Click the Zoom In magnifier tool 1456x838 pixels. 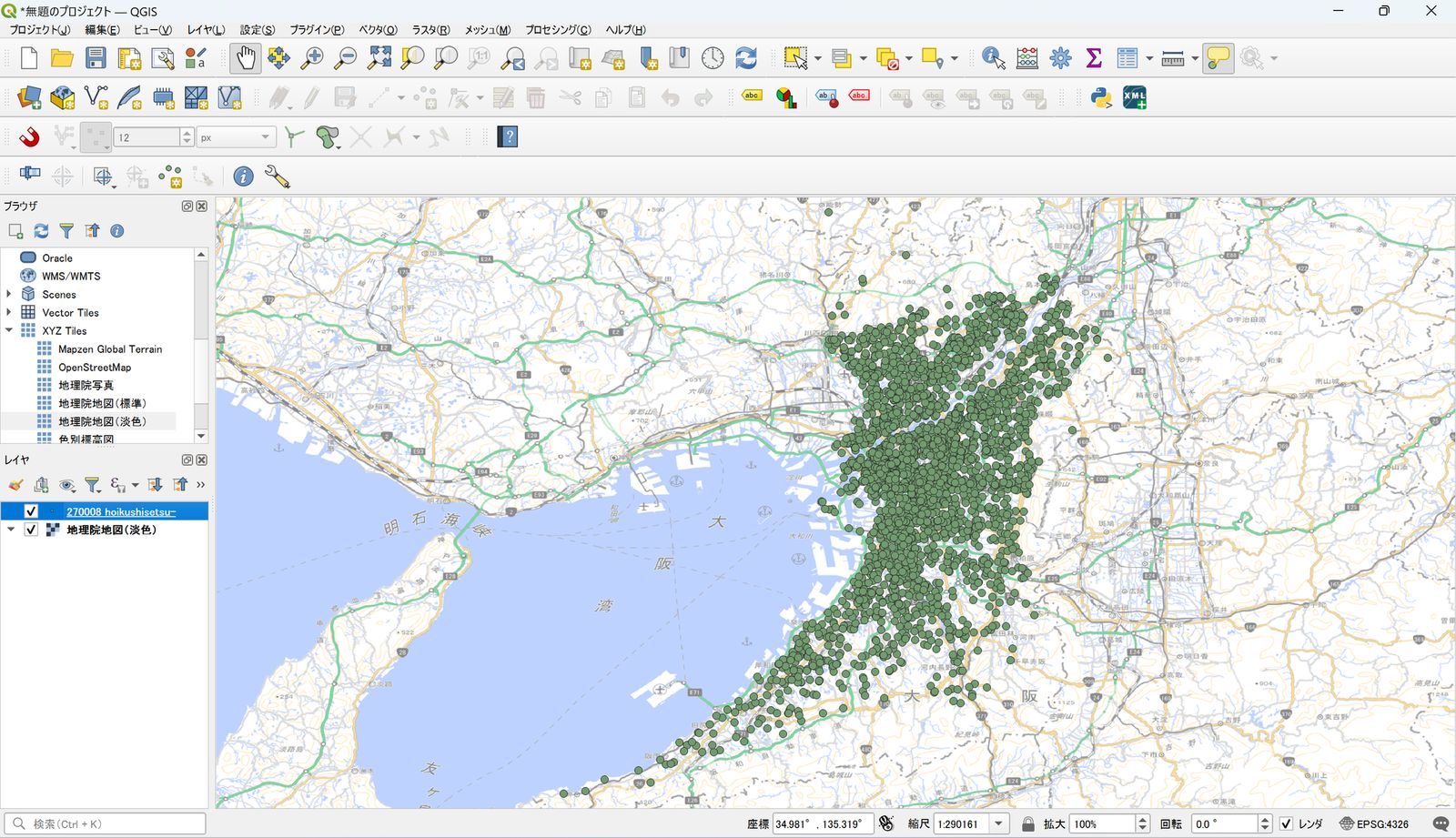click(312, 58)
